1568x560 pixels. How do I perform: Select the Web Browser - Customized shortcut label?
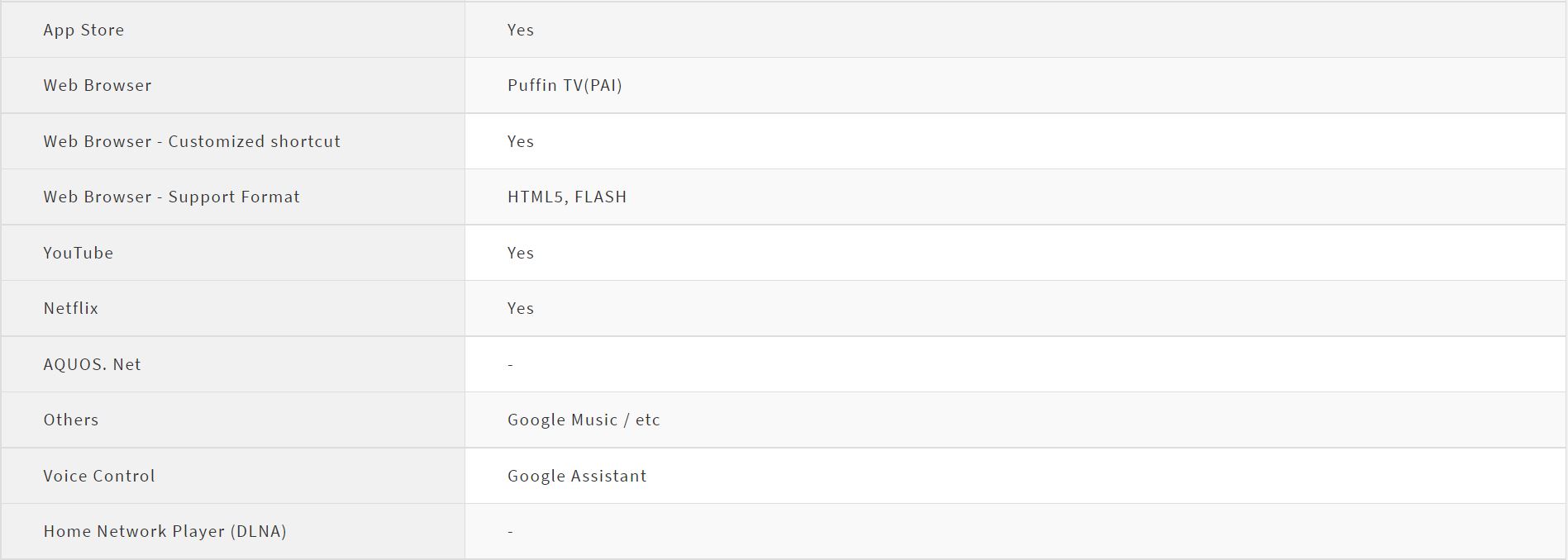(192, 141)
